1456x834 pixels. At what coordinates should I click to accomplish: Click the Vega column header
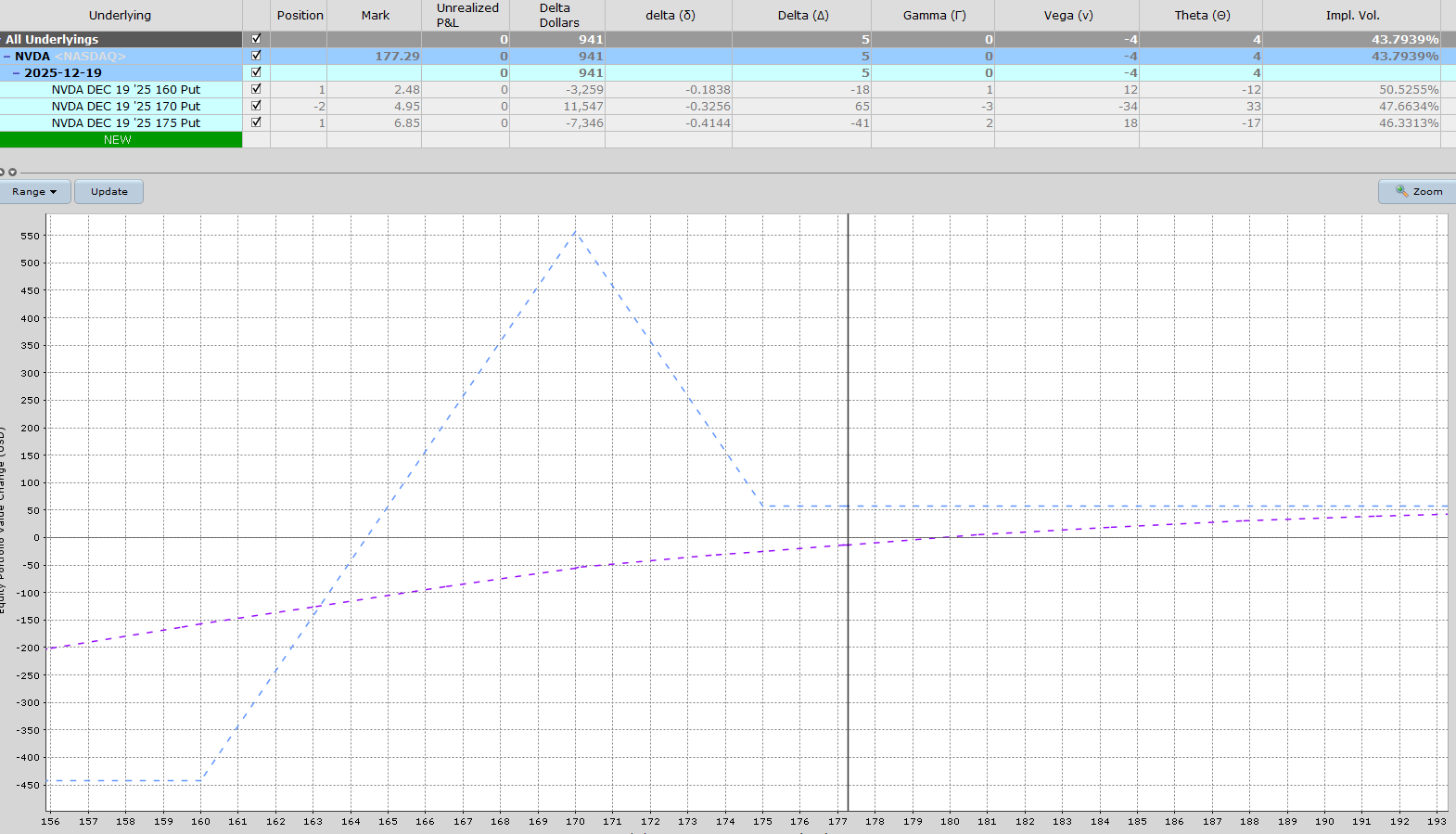(1066, 16)
